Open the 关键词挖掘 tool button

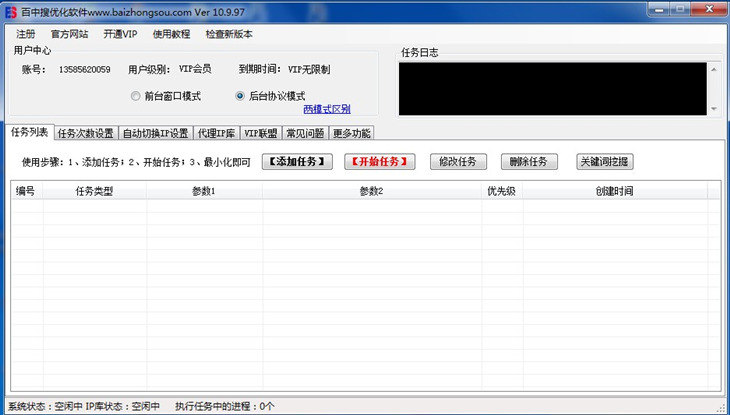click(x=605, y=162)
